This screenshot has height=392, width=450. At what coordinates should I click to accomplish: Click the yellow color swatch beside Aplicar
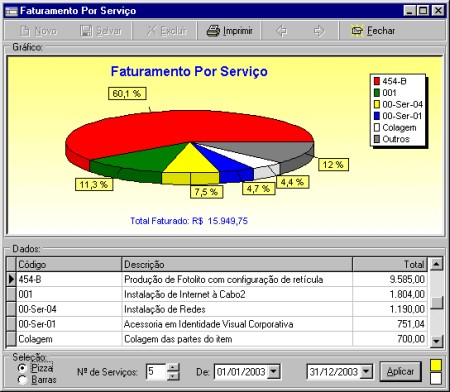(436, 365)
